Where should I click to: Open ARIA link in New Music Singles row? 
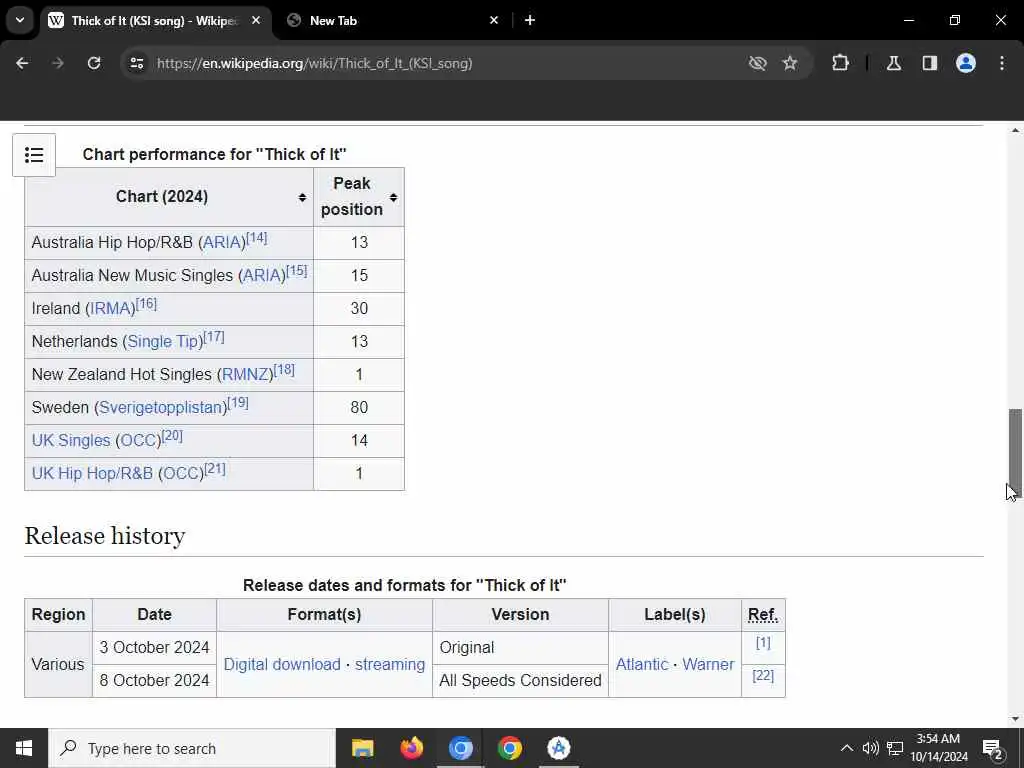262,276
